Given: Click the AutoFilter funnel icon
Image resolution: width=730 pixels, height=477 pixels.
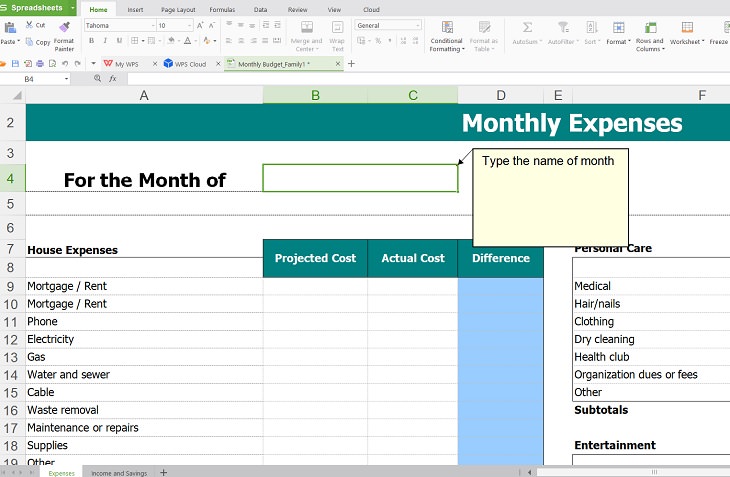Looking at the screenshot, I should pos(563,27).
